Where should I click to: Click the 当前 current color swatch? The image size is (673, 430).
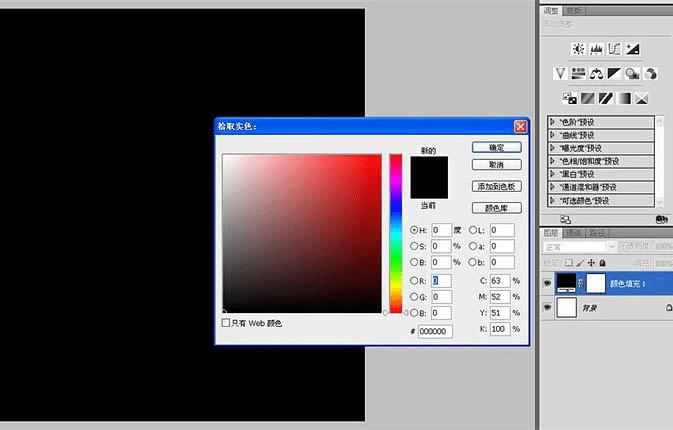(429, 188)
